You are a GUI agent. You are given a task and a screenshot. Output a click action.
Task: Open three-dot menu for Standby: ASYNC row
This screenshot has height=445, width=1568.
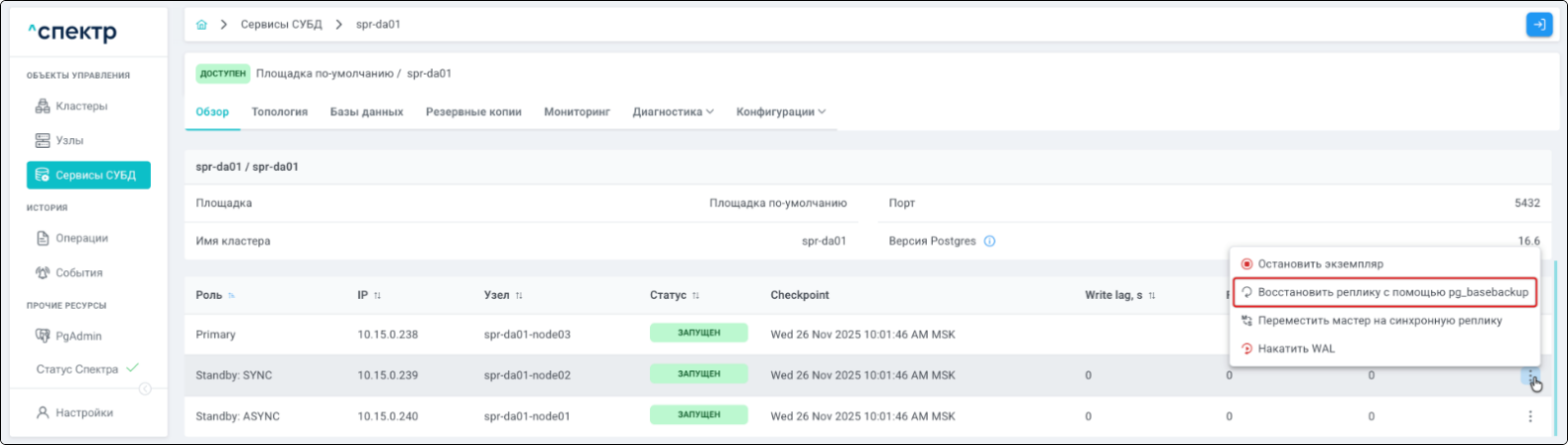click(x=1529, y=417)
